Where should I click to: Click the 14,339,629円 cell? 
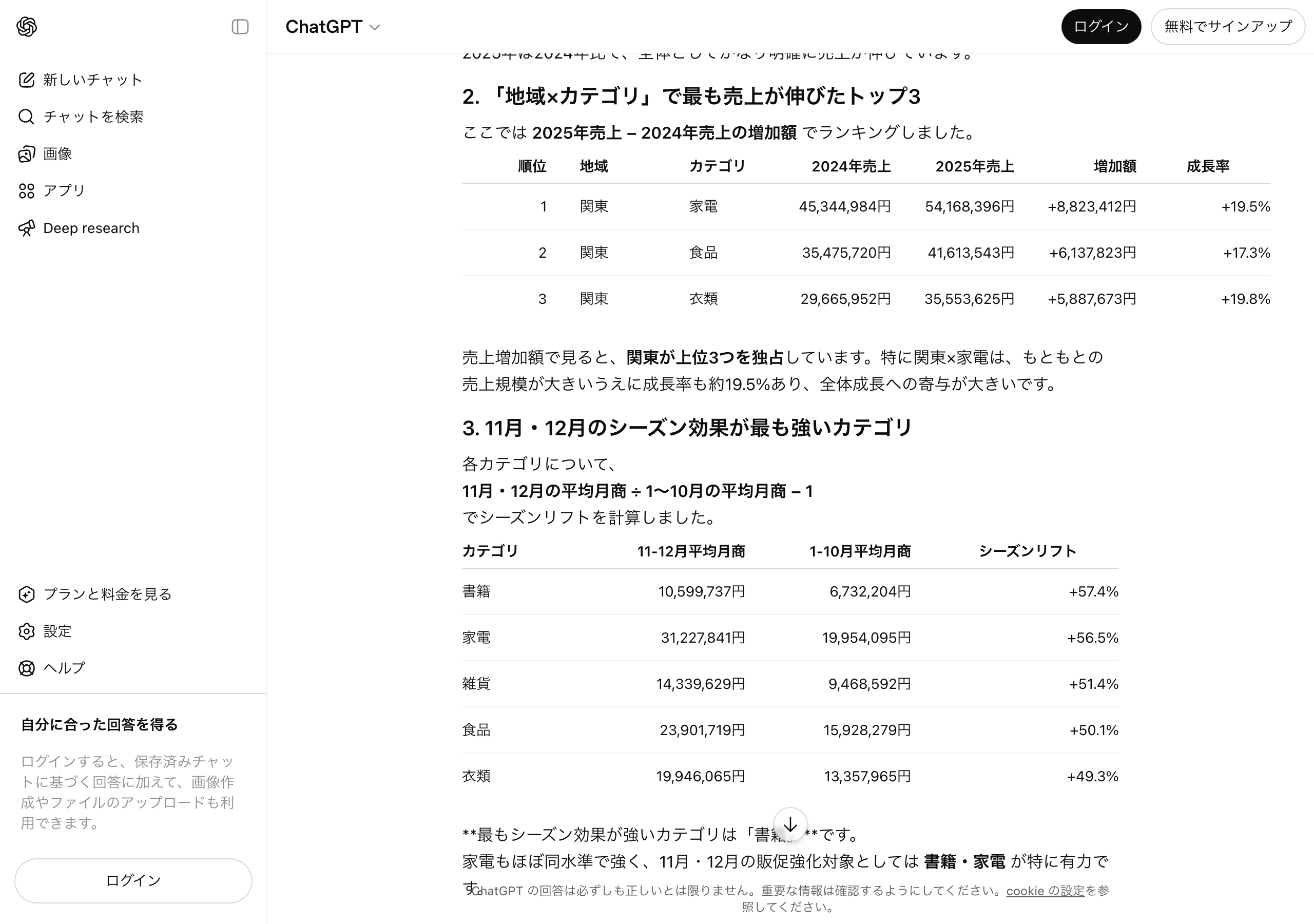click(701, 684)
